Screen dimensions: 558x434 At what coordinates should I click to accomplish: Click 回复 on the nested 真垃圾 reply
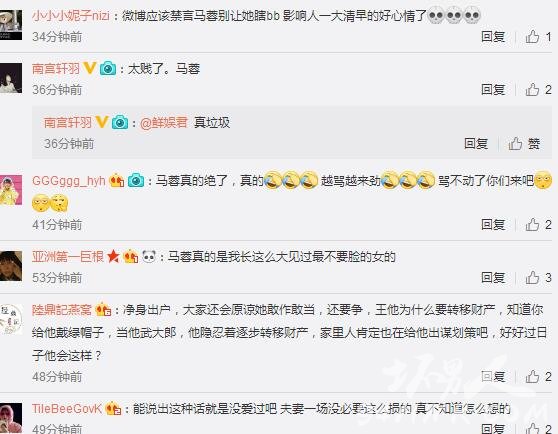(476, 144)
